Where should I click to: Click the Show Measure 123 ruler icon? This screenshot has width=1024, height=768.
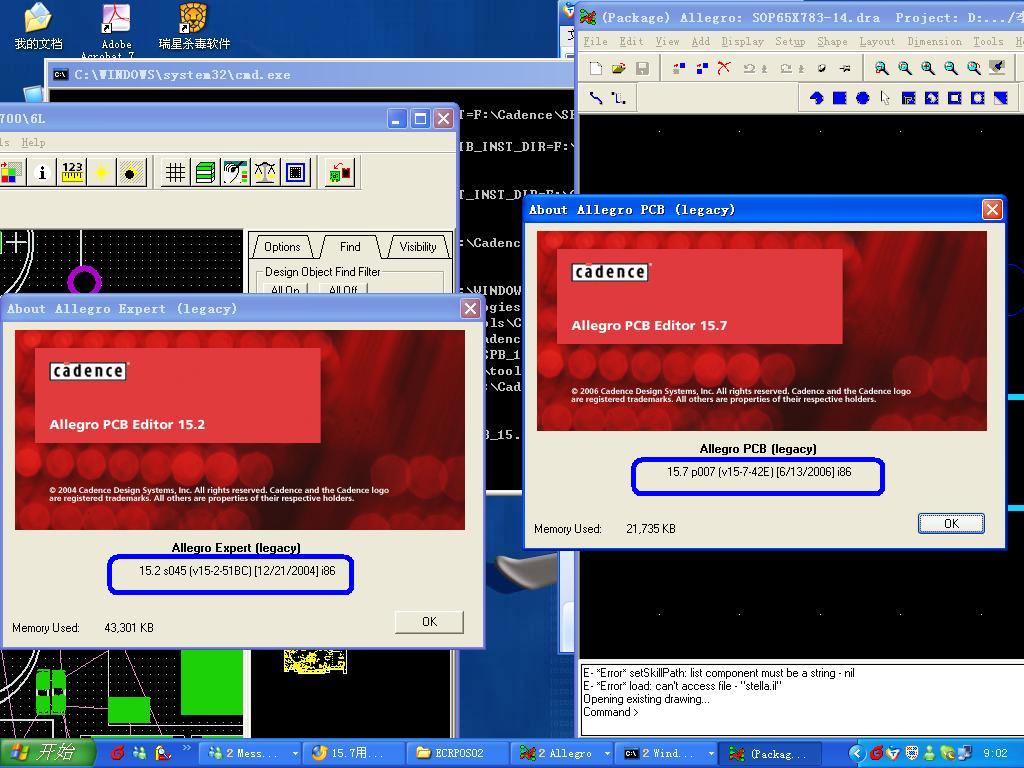(72, 172)
